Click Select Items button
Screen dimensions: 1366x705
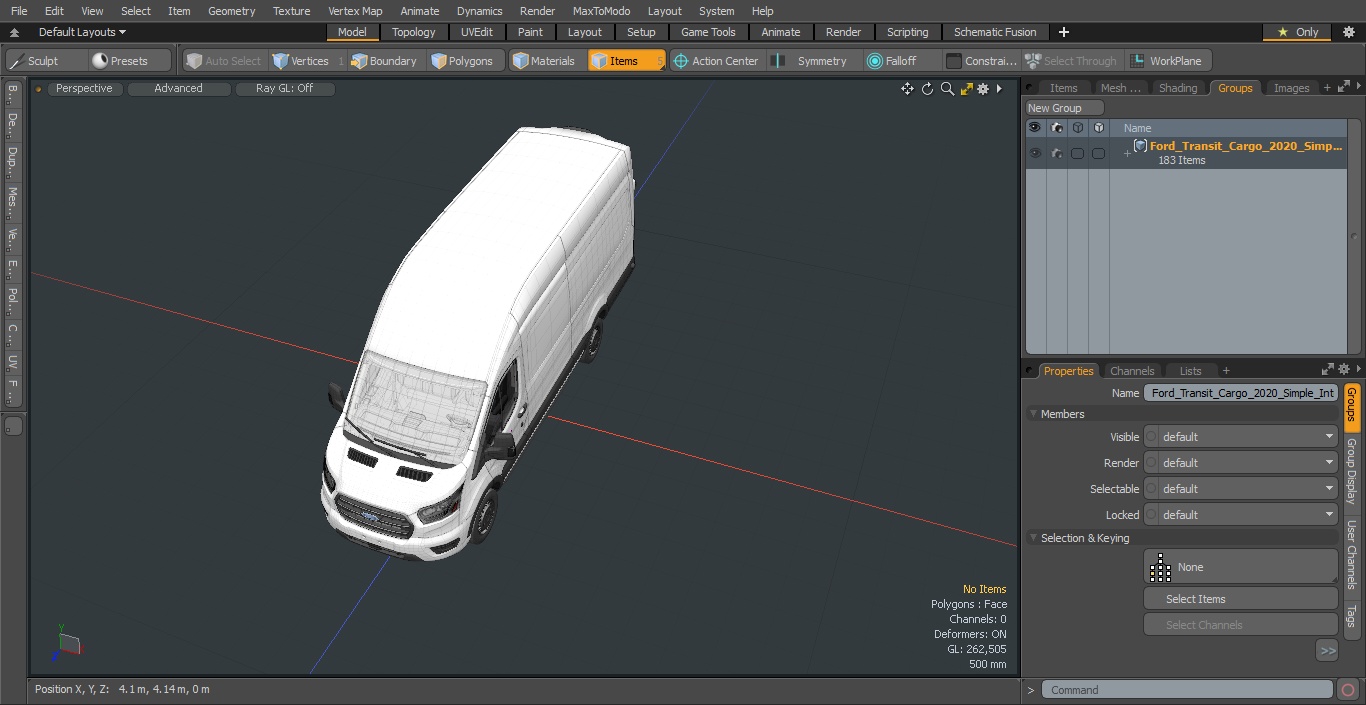pyautogui.click(x=1240, y=599)
